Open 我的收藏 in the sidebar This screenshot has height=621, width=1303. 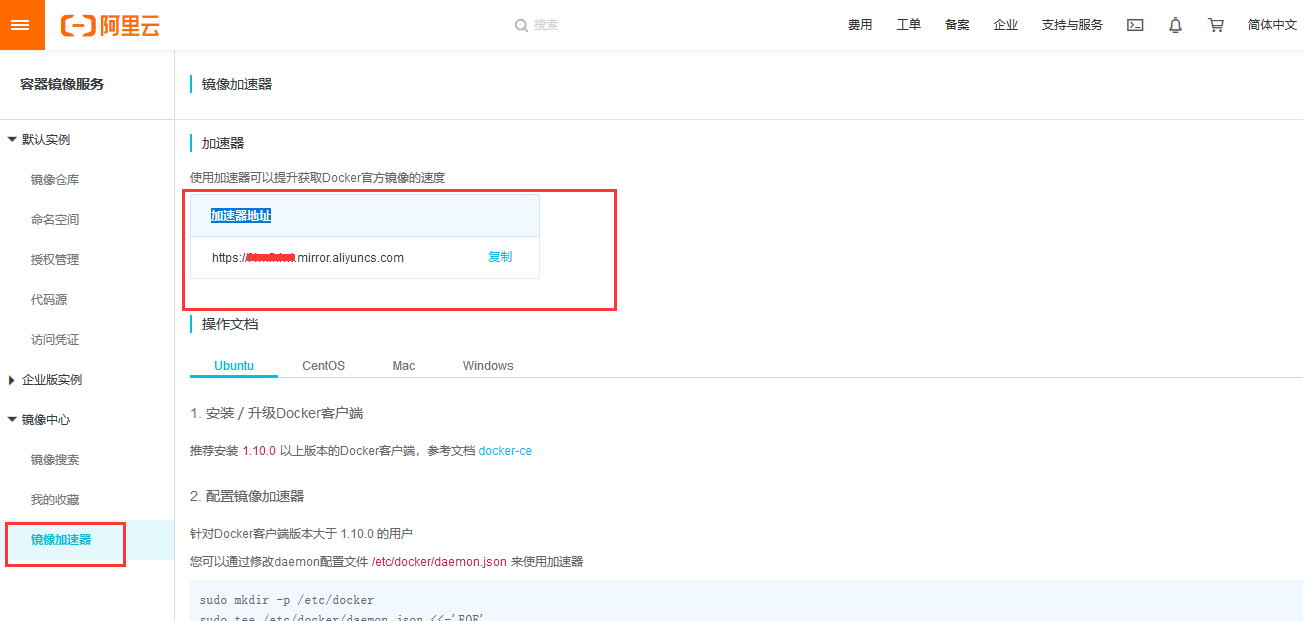pyautogui.click(x=55, y=500)
